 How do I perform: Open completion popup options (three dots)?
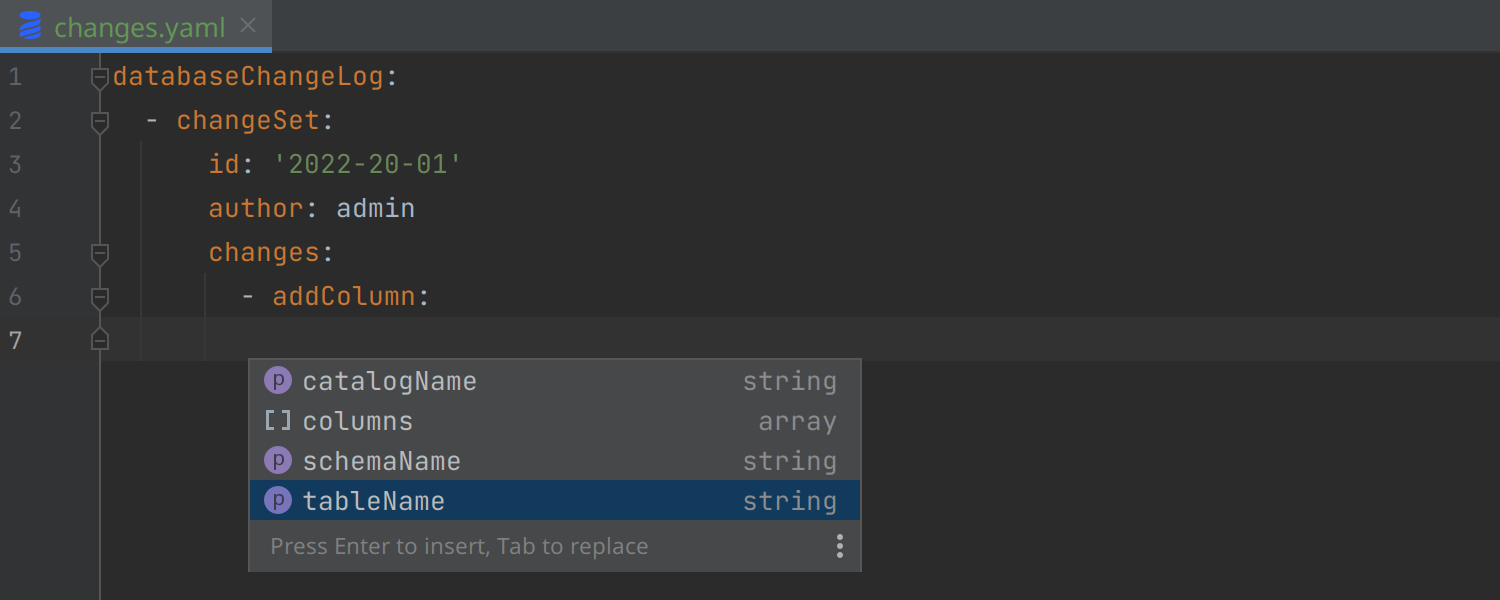pyautogui.click(x=839, y=546)
